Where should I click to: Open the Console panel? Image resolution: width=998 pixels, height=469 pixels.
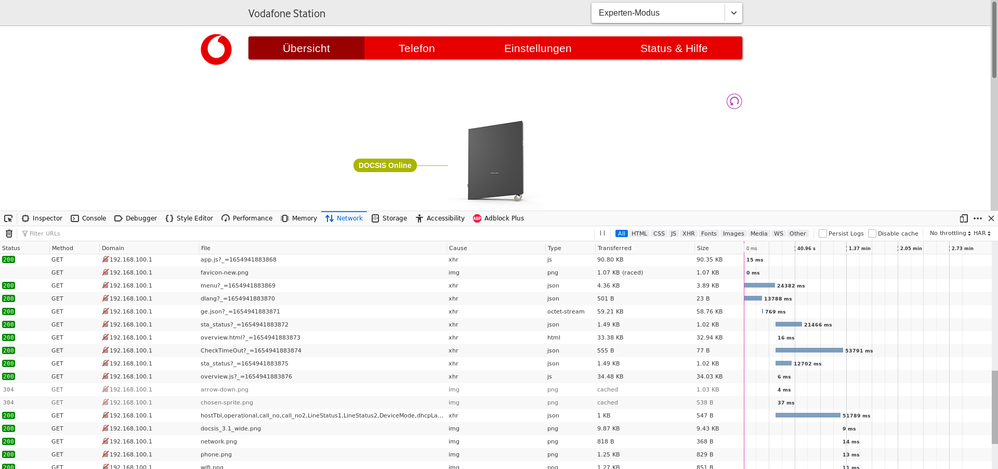[x=88, y=218]
